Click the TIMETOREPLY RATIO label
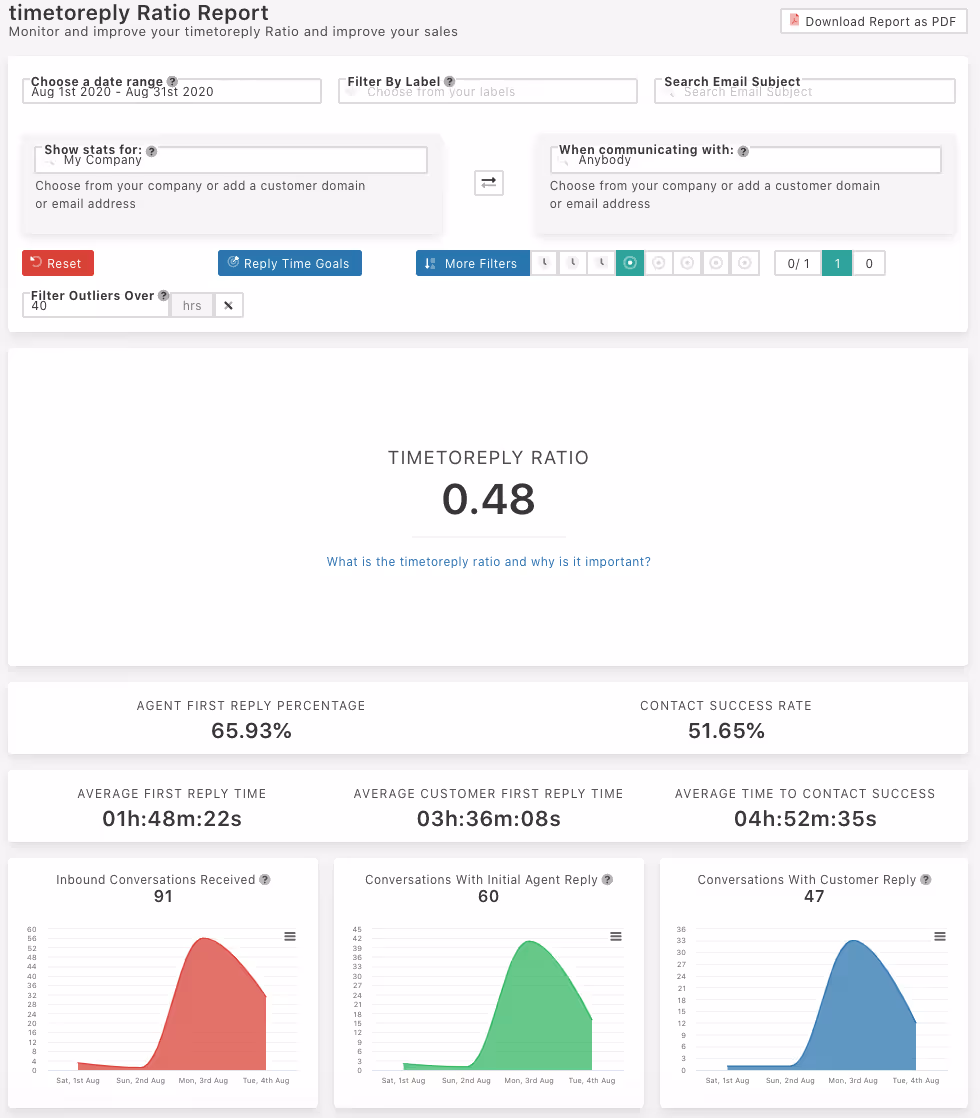The image size is (980, 1118). pyautogui.click(x=489, y=458)
